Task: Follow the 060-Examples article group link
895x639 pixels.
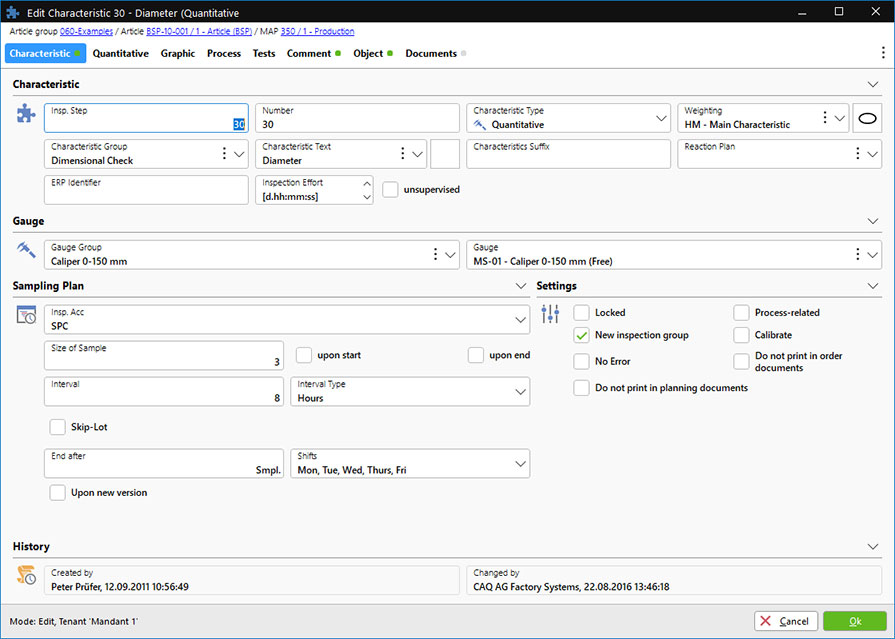Action: (84, 32)
